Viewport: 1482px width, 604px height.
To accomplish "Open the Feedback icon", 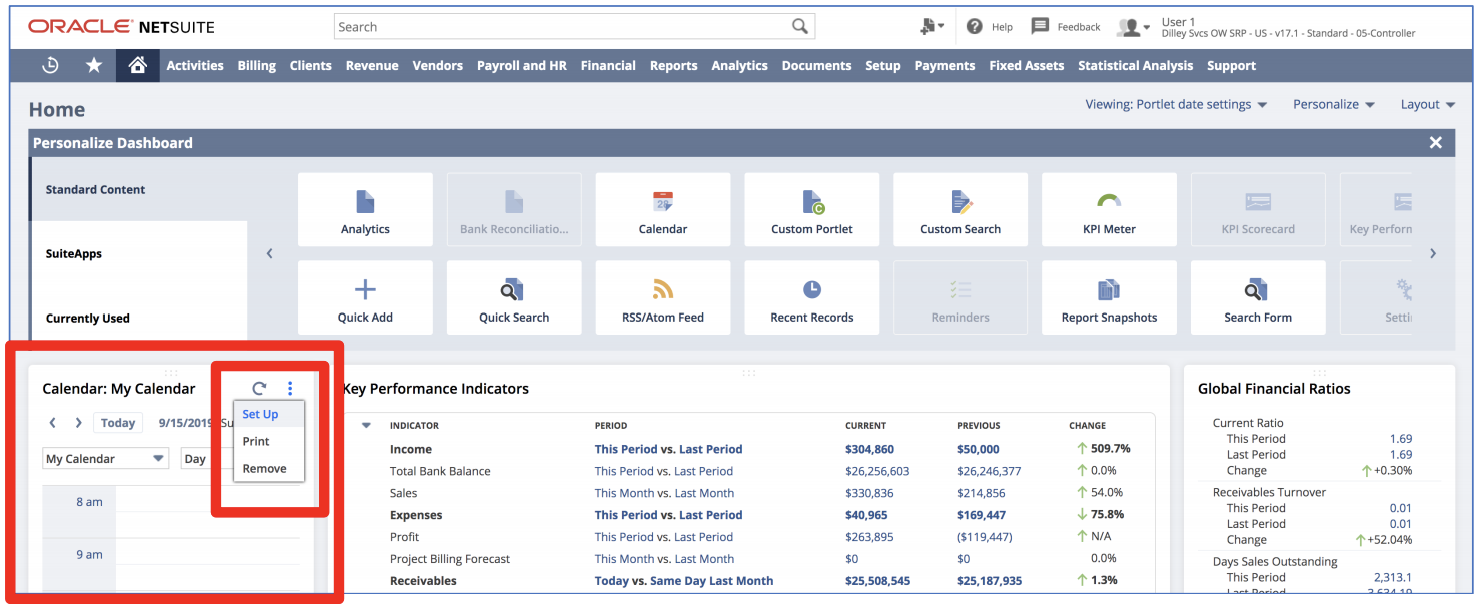I will [1040, 27].
